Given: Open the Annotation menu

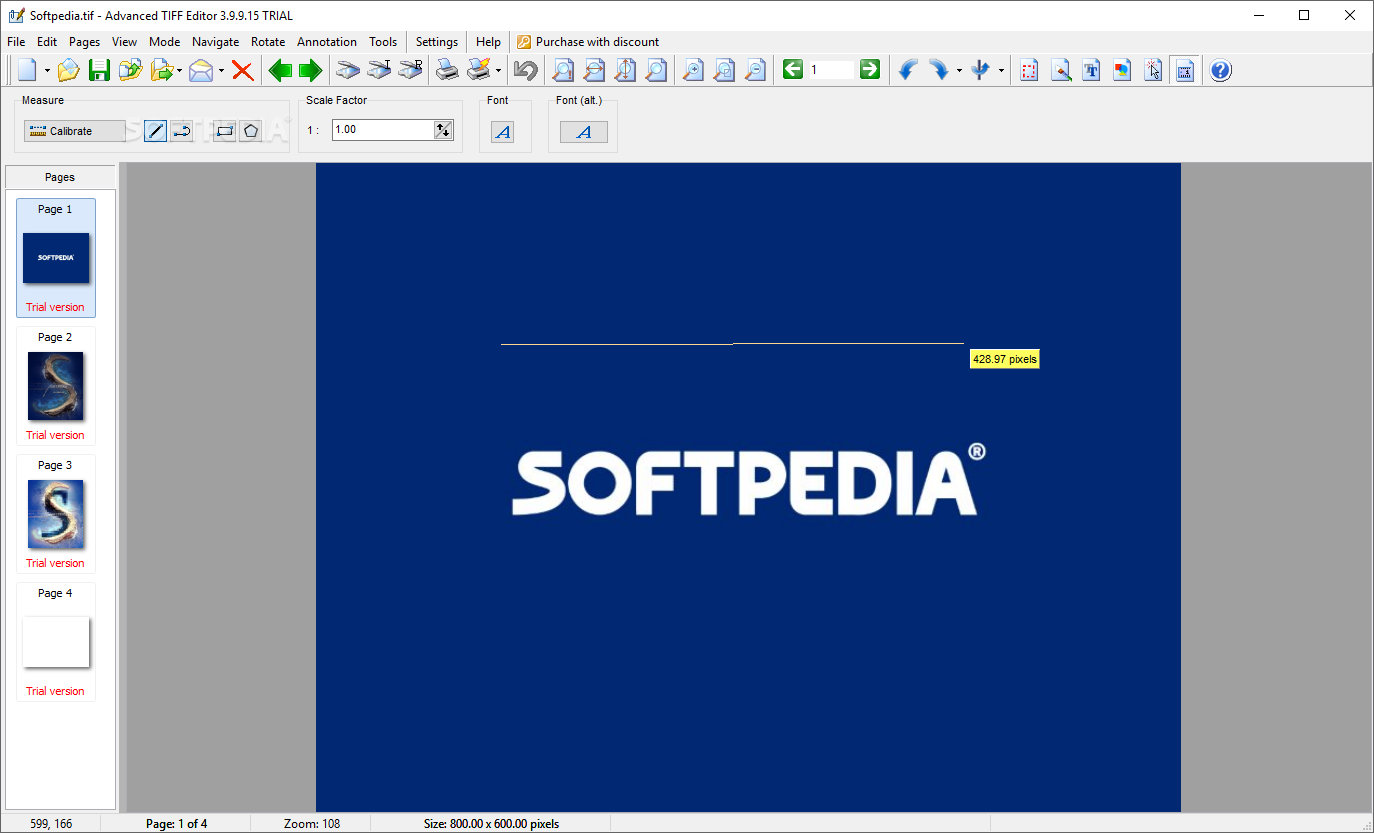Looking at the screenshot, I should (x=327, y=42).
